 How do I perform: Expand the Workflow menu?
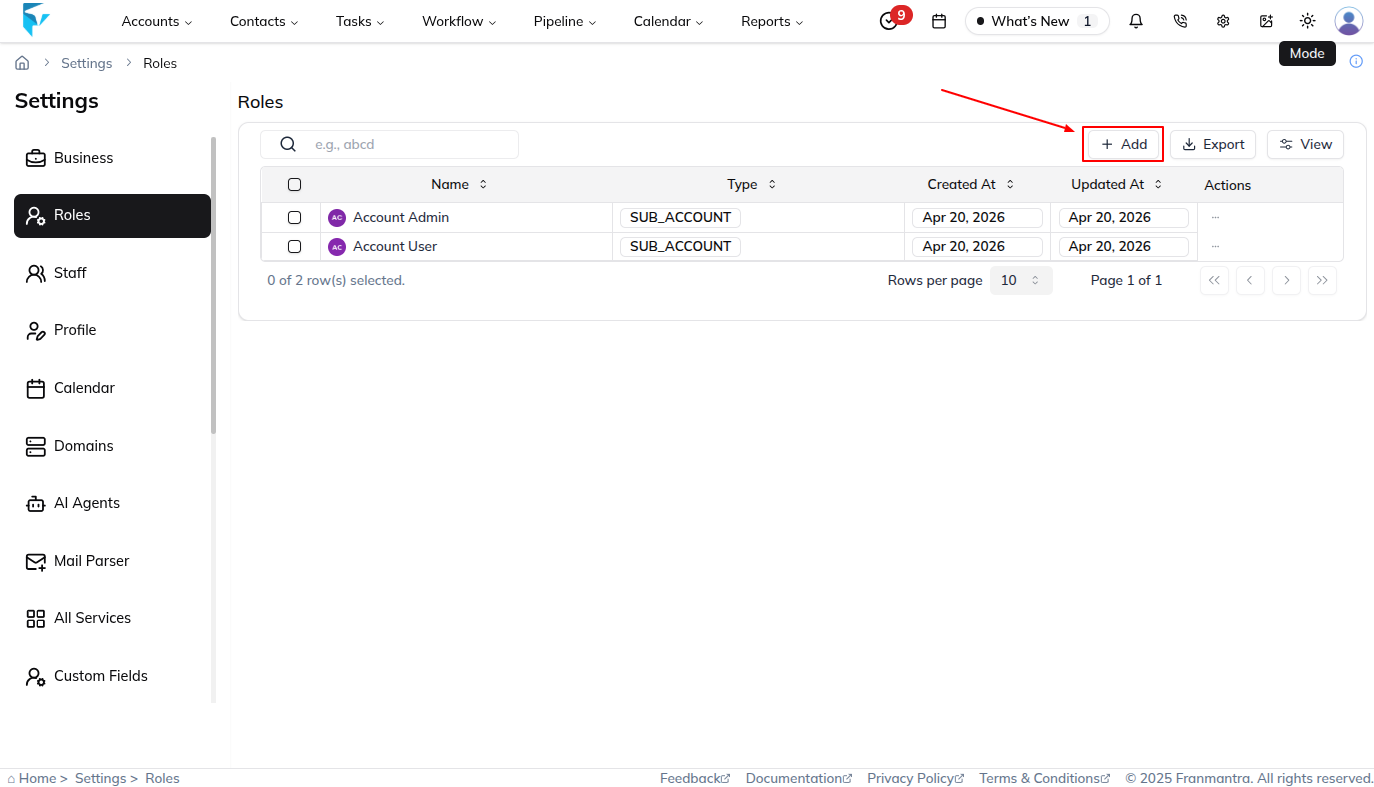click(x=459, y=21)
